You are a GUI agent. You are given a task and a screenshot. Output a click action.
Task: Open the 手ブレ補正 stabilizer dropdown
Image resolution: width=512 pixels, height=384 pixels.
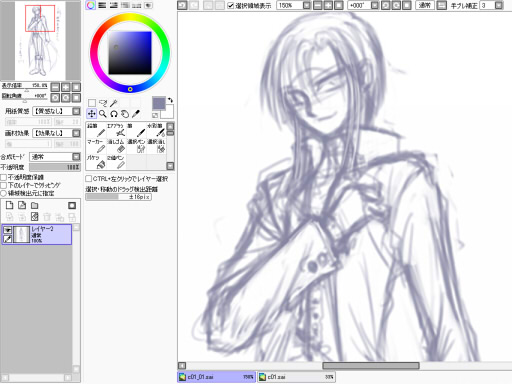[499, 5]
